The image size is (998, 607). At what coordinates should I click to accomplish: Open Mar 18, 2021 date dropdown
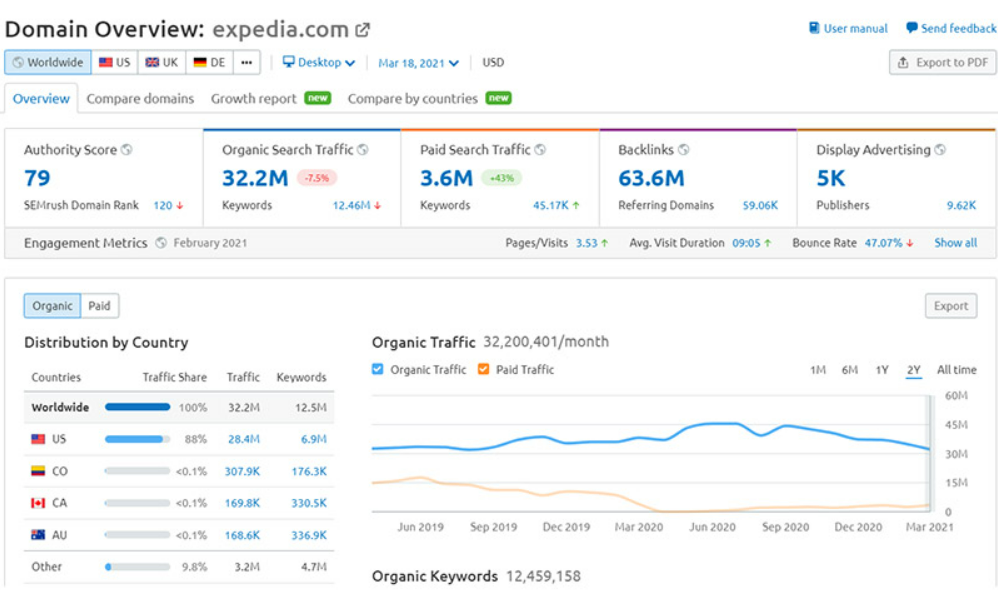(x=418, y=63)
